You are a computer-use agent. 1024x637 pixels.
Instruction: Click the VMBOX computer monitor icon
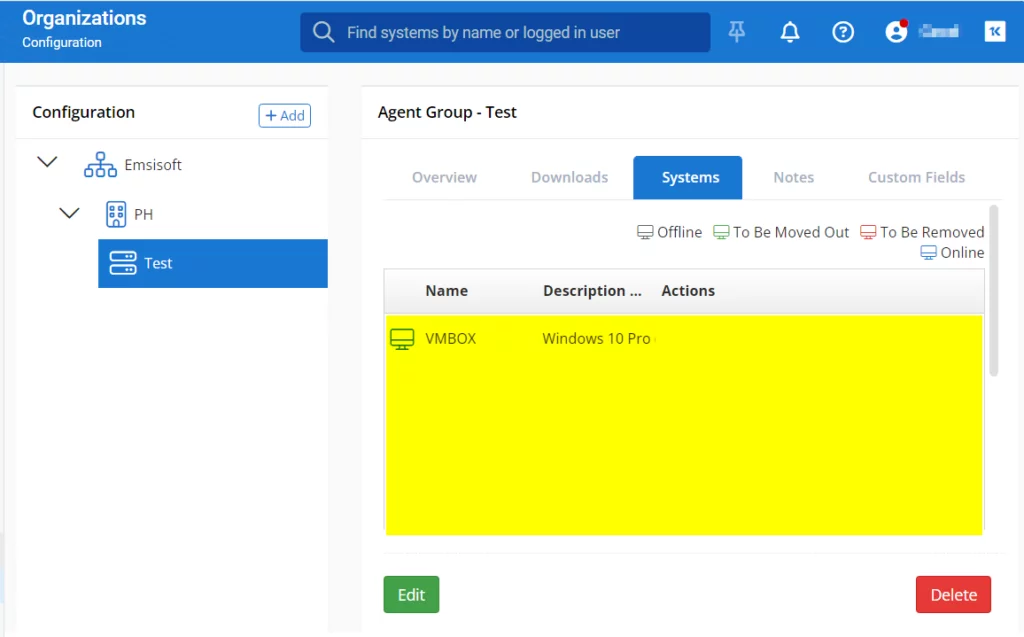tap(401, 339)
